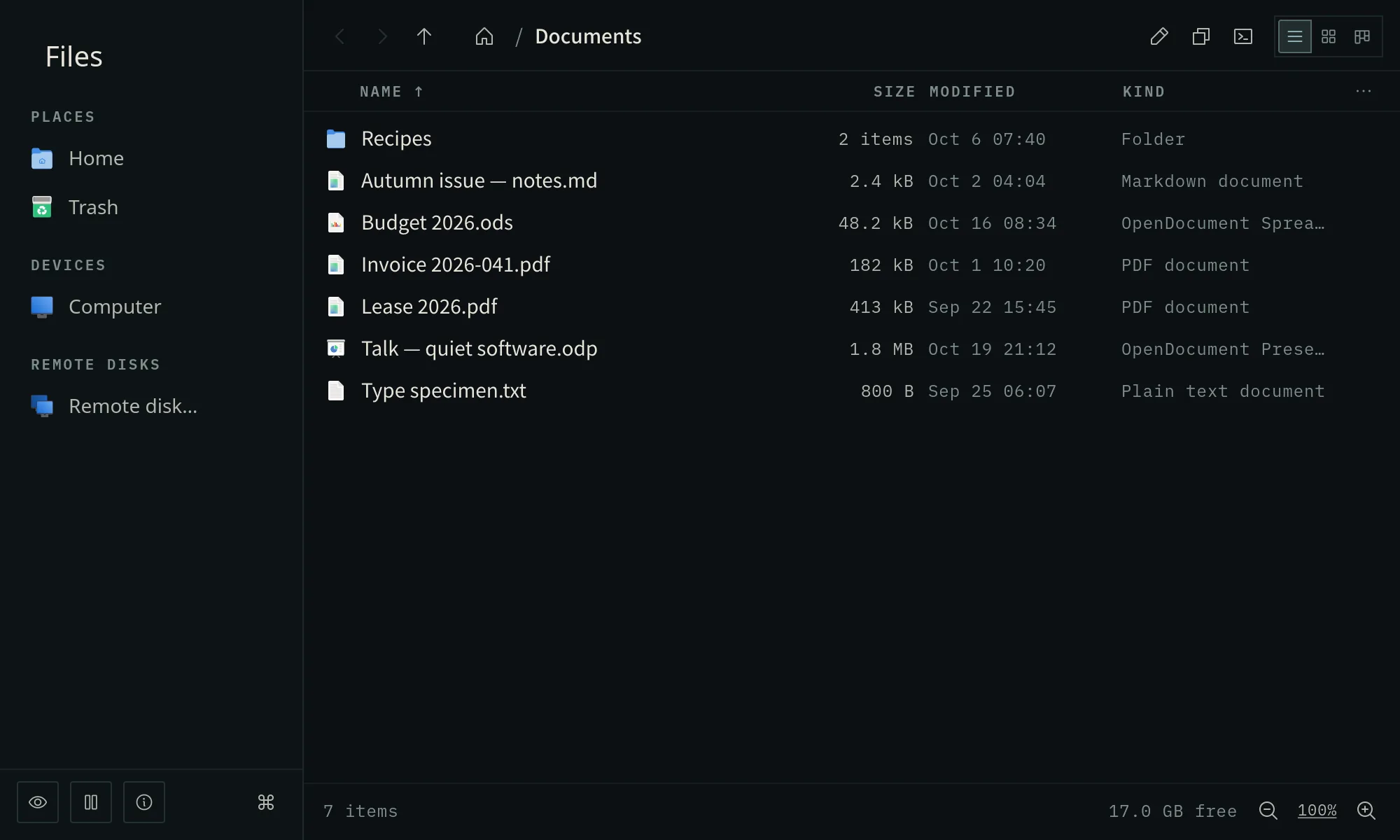Click the Recipes folder icon
The image size is (1400, 840).
(x=336, y=139)
